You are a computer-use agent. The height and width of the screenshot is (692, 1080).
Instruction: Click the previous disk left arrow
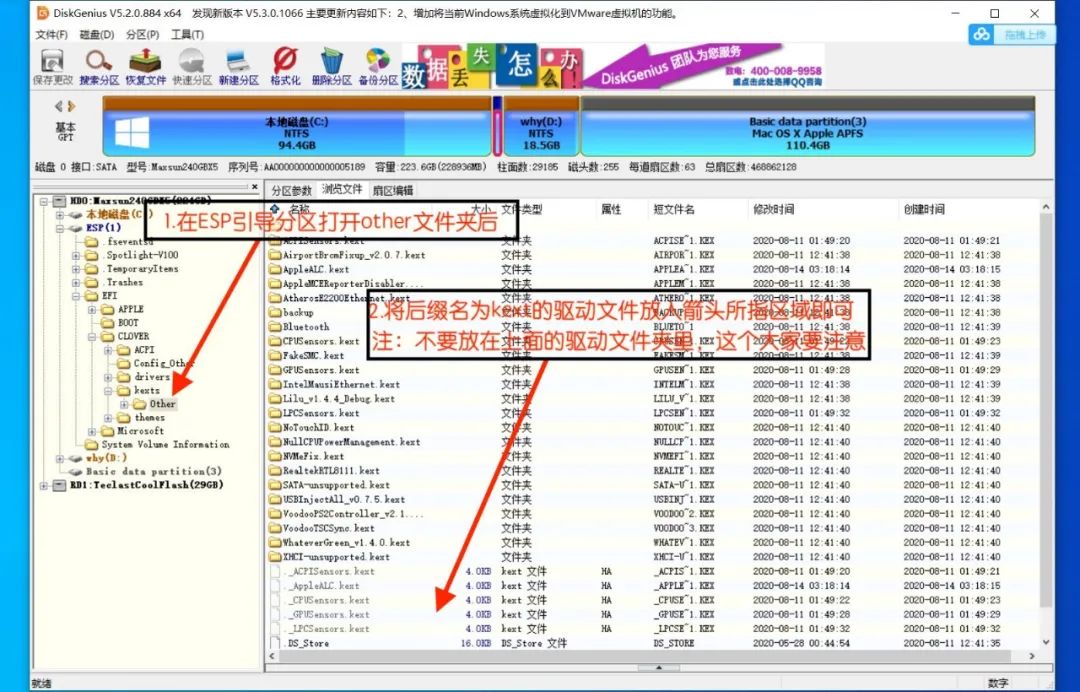(x=59, y=106)
